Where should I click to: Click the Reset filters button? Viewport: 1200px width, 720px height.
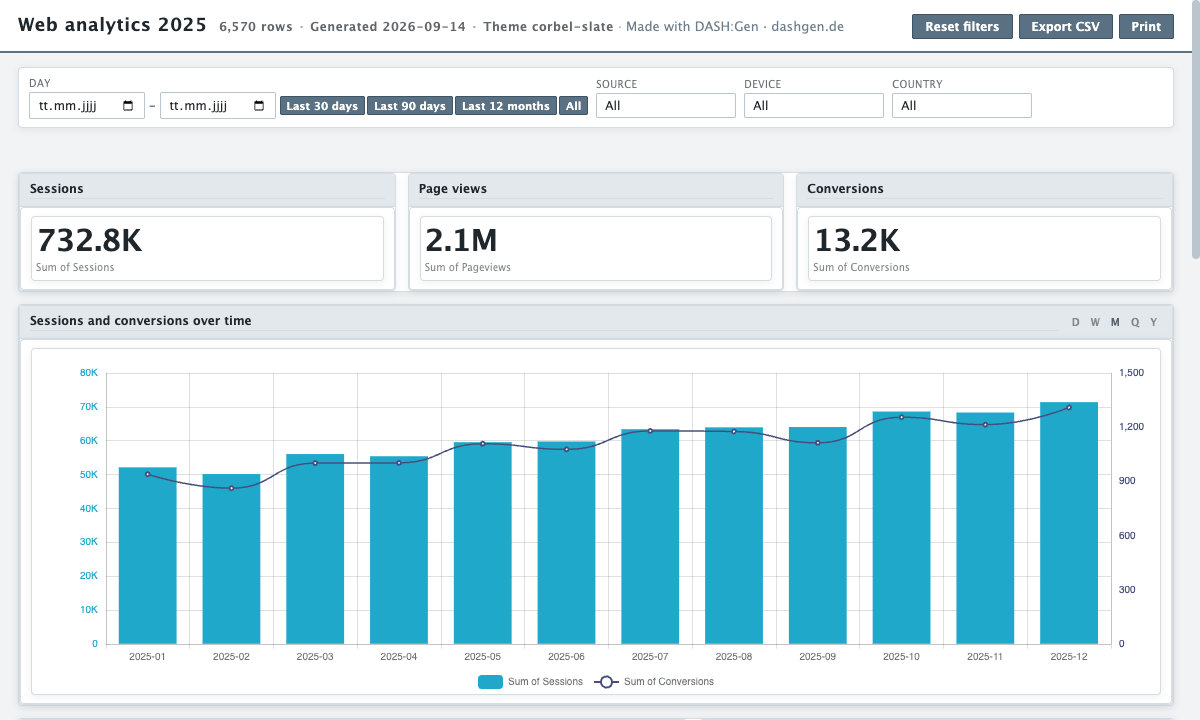pyautogui.click(x=962, y=27)
